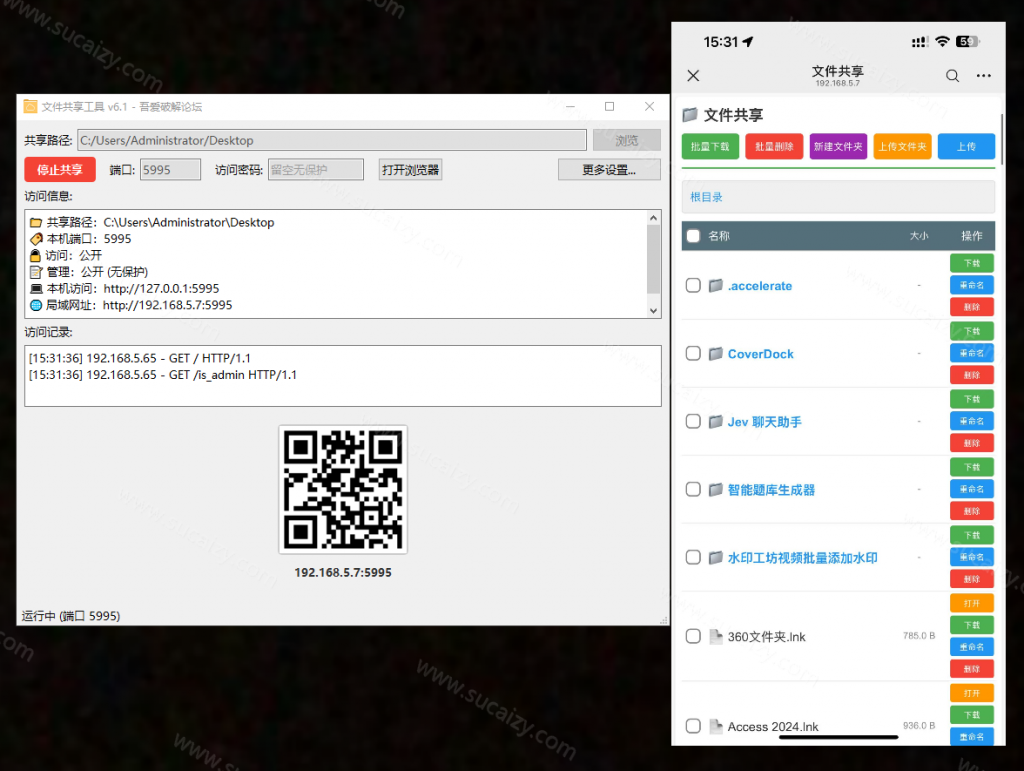Check the Jev 聊天助手 folder checkbox
The width and height of the screenshot is (1024, 771).
tap(693, 421)
